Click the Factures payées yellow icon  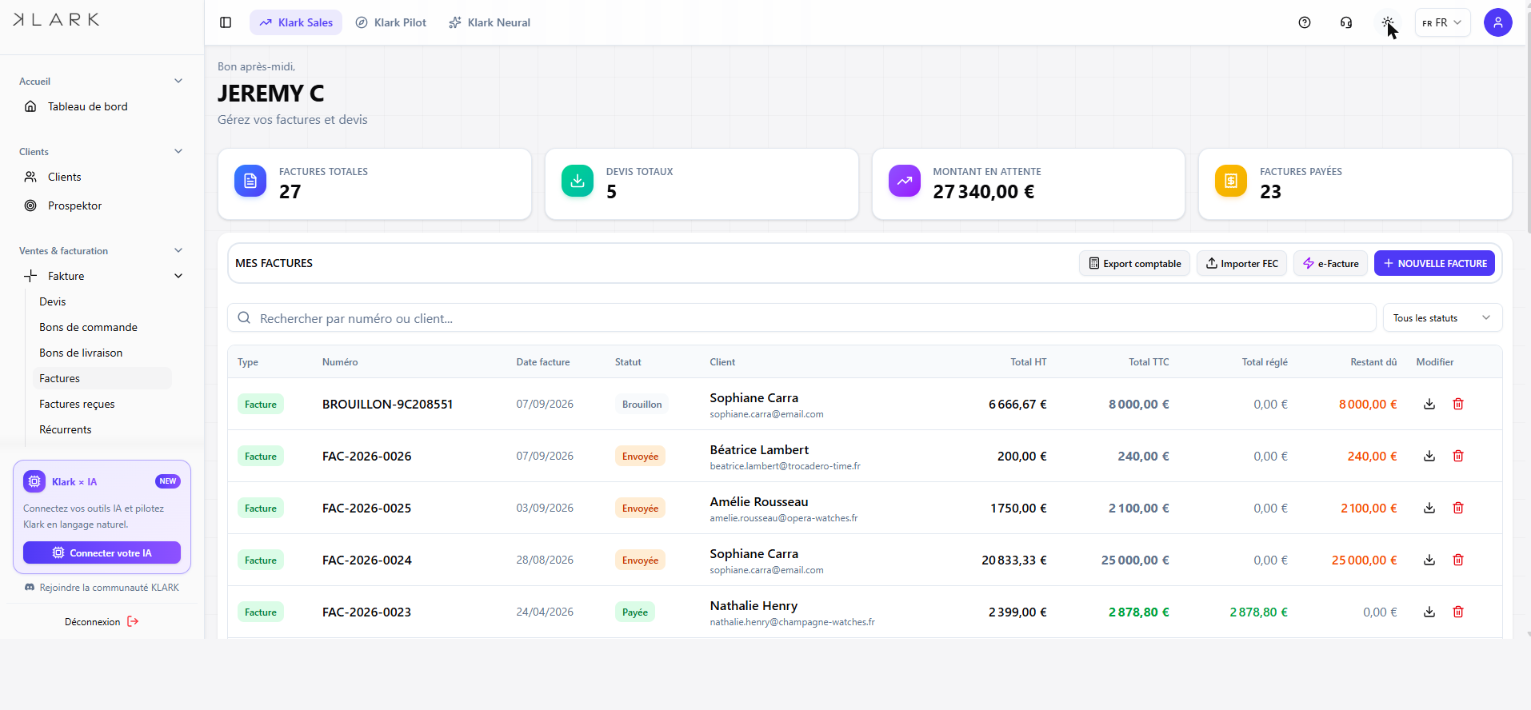tap(1231, 181)
